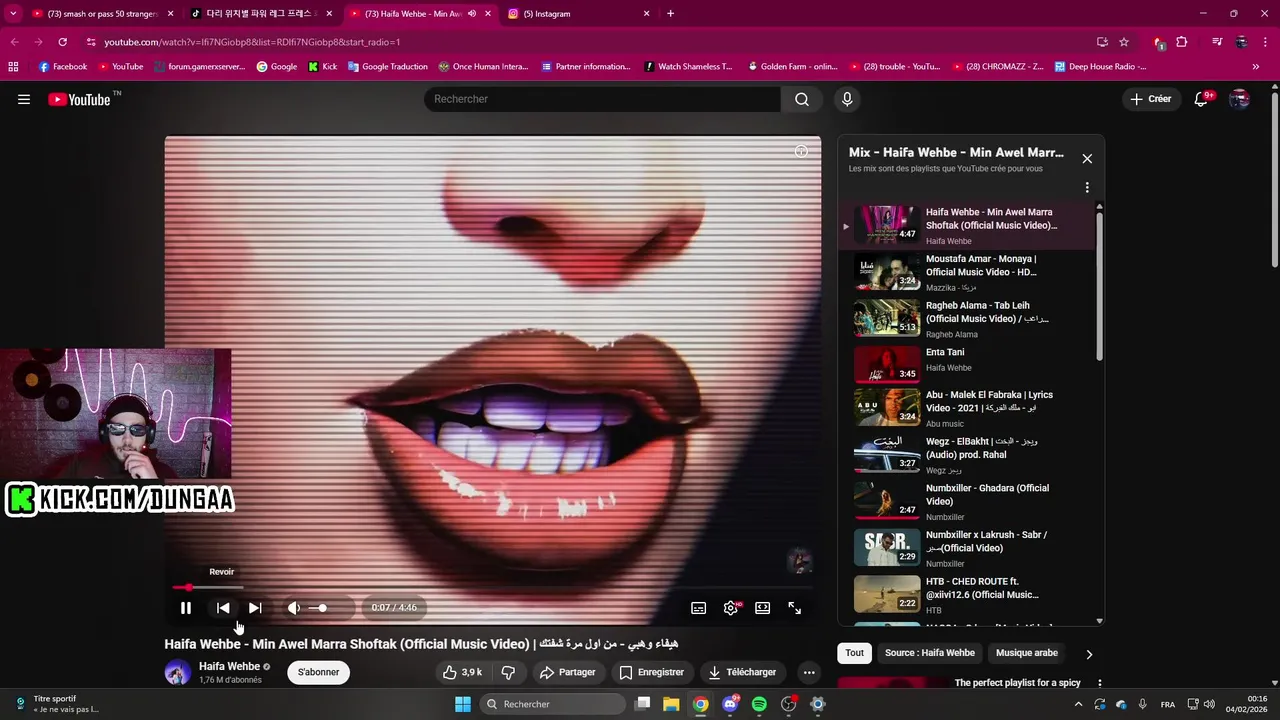This screenshot has height=720, width=1280.
Task: Share the video with Partager
Action: click(x=567, y=672)
